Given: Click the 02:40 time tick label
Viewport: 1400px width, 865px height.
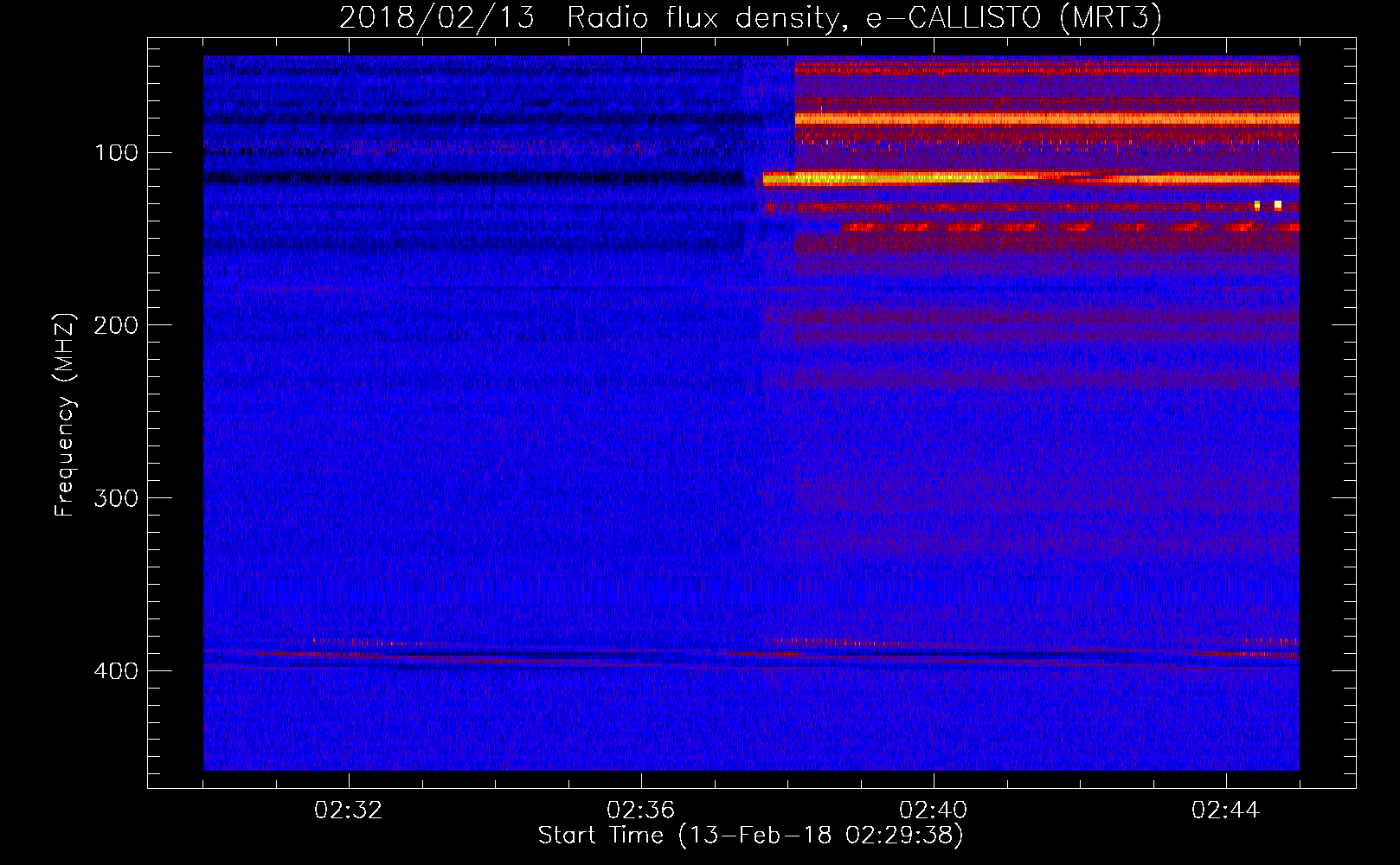Looking at the screenshot, I should pyautogui.click(x=934, y=811).
